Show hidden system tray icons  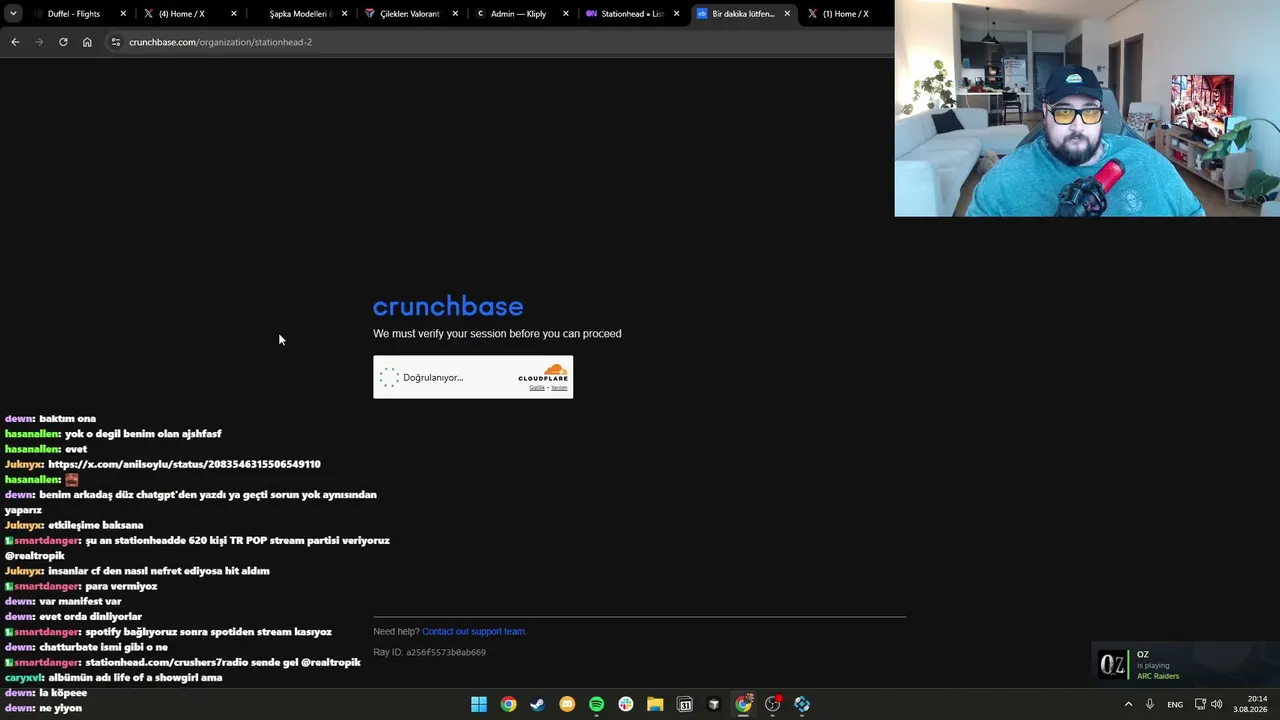pyautogui.click(x=1129, y=704)
